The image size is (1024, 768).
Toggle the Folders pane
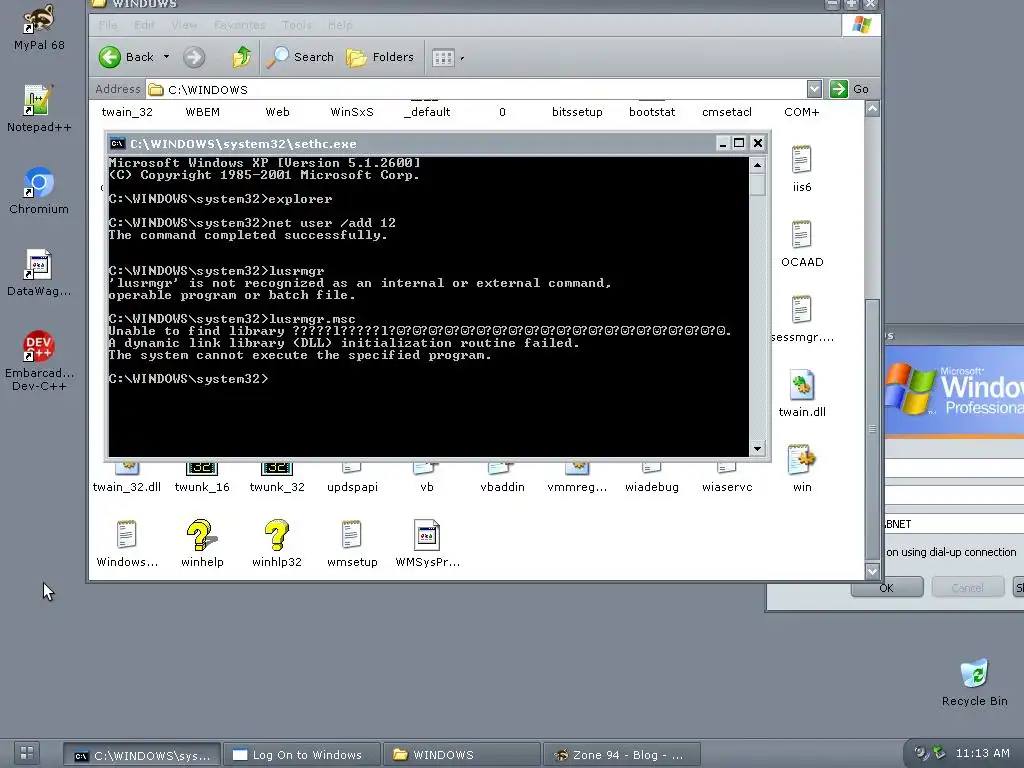coord(380,57)
